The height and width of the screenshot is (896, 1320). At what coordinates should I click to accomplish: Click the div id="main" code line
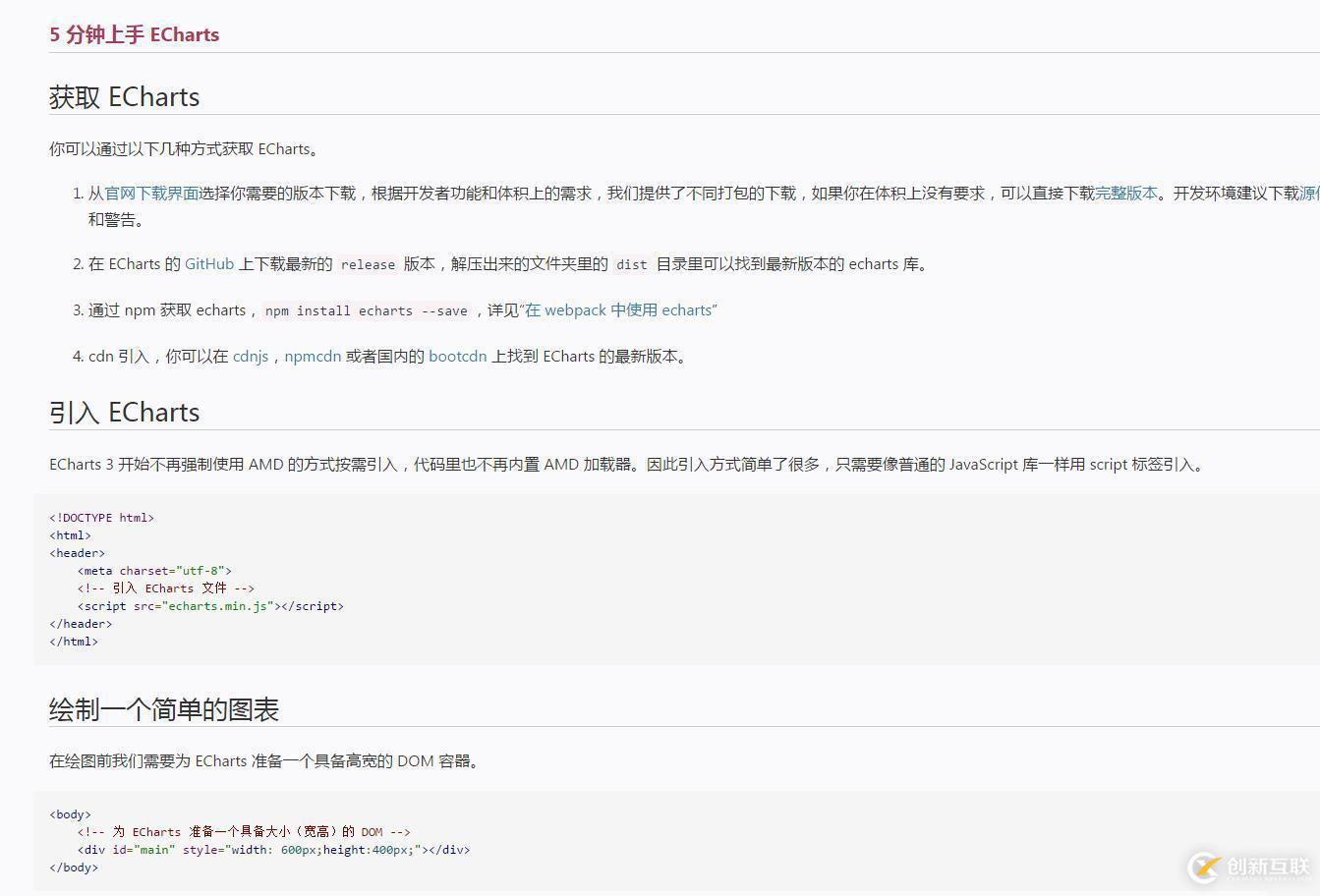(273, 850)
